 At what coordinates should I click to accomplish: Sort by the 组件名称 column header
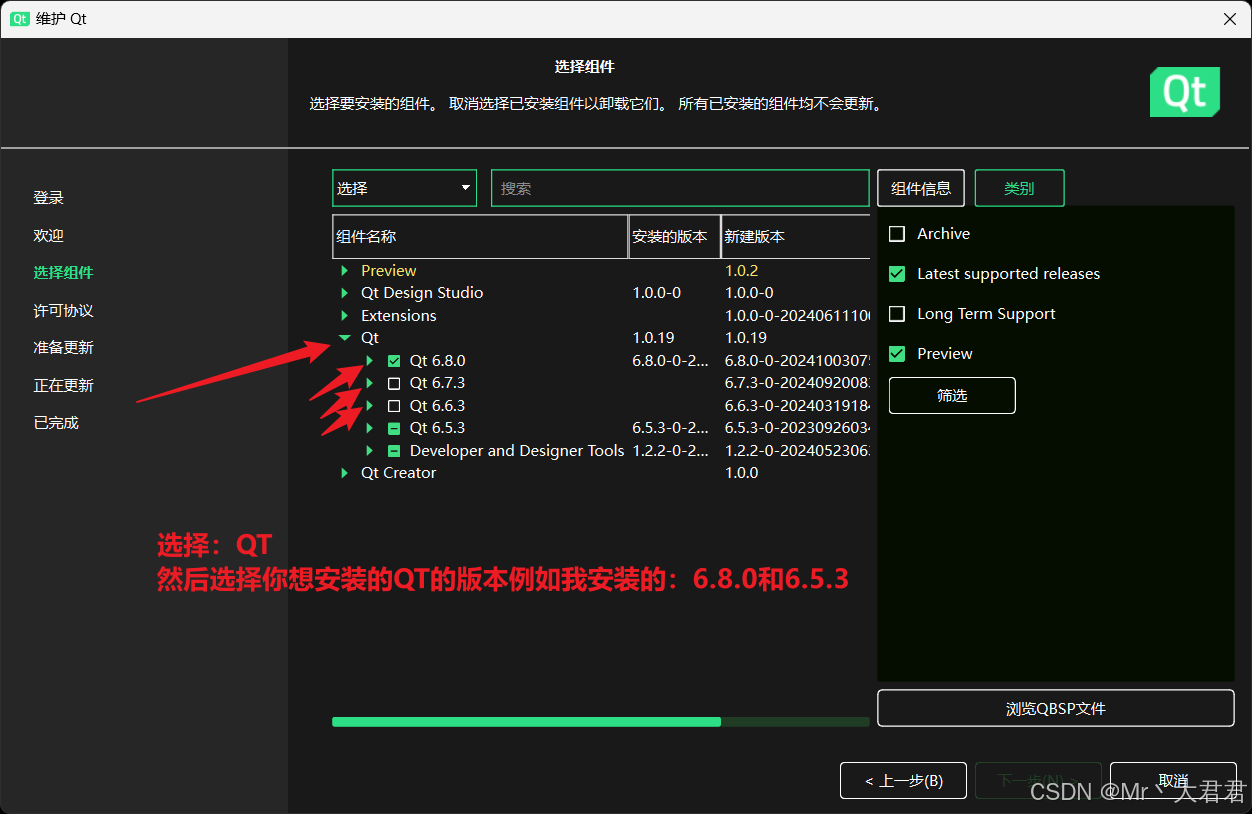click(480, 237)
